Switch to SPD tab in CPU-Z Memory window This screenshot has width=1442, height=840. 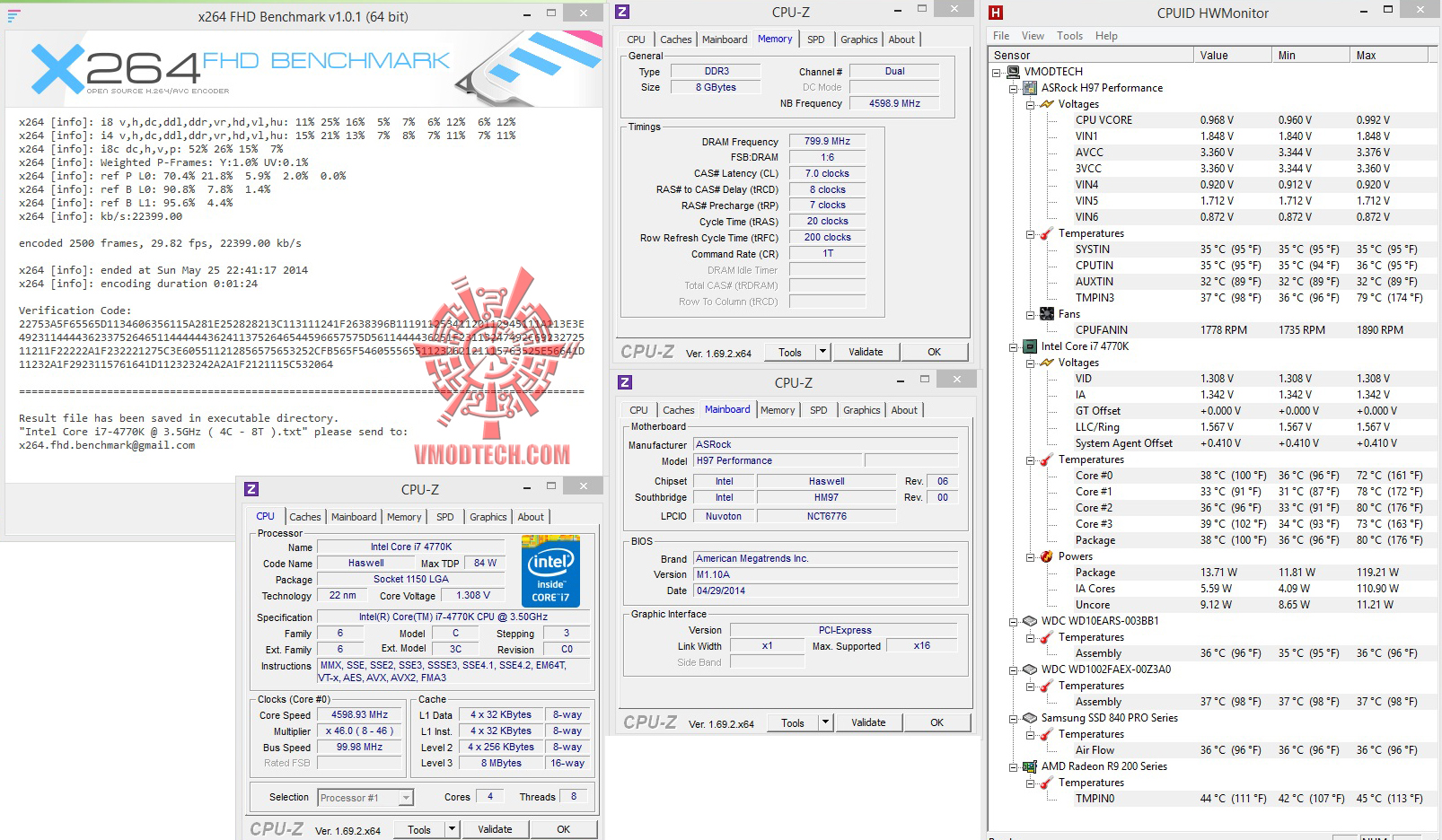click(815, 39)
